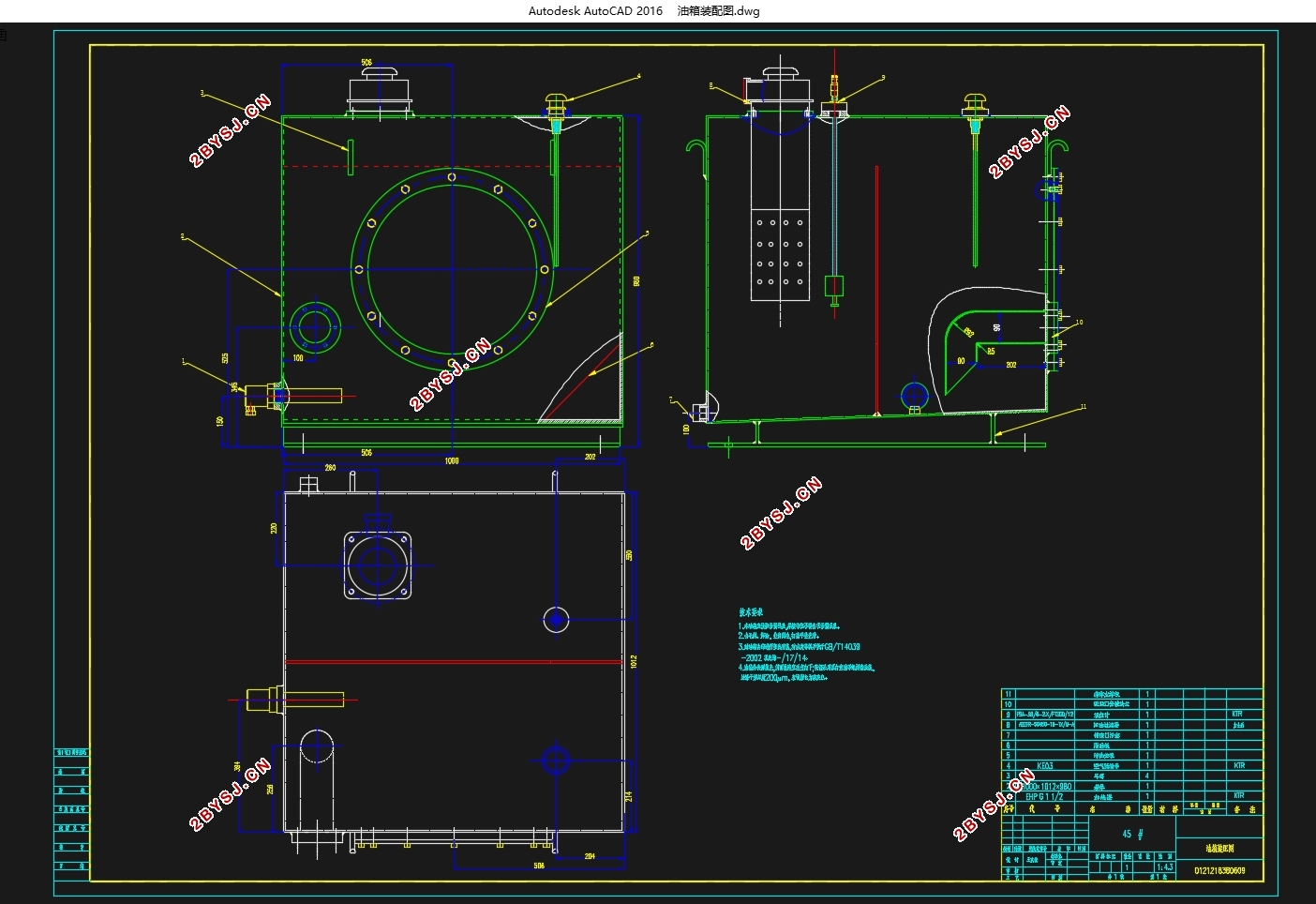
Task: Select the 'EHP G 1 1/2' parts list cell
Action: point(1044,796)
